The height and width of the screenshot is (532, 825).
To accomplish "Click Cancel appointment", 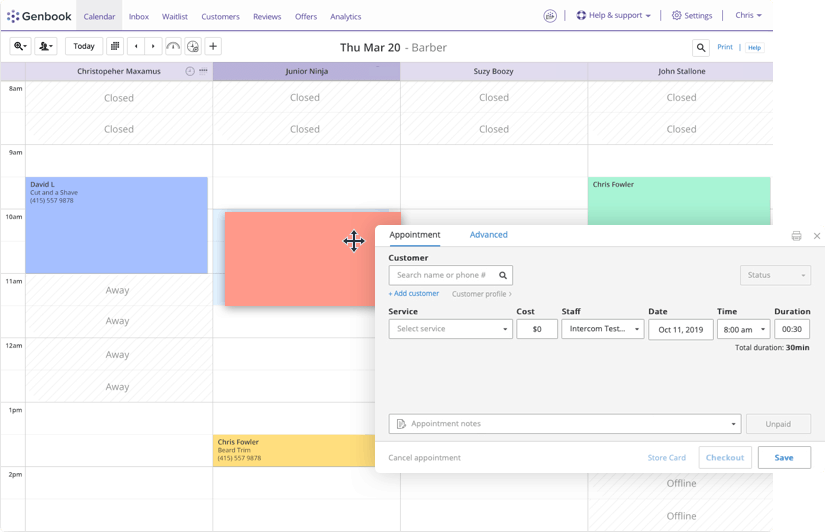I will (424, 458).
